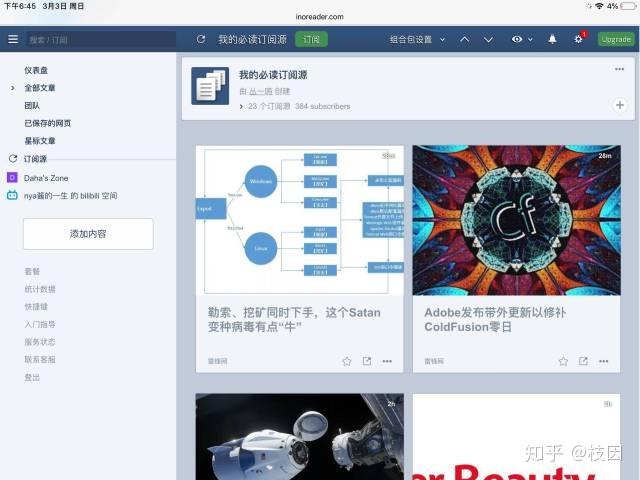The height and width of the screenshot is (480, 640).
Task: Click the bilibili feed icon
Action: tap(12, 196)
